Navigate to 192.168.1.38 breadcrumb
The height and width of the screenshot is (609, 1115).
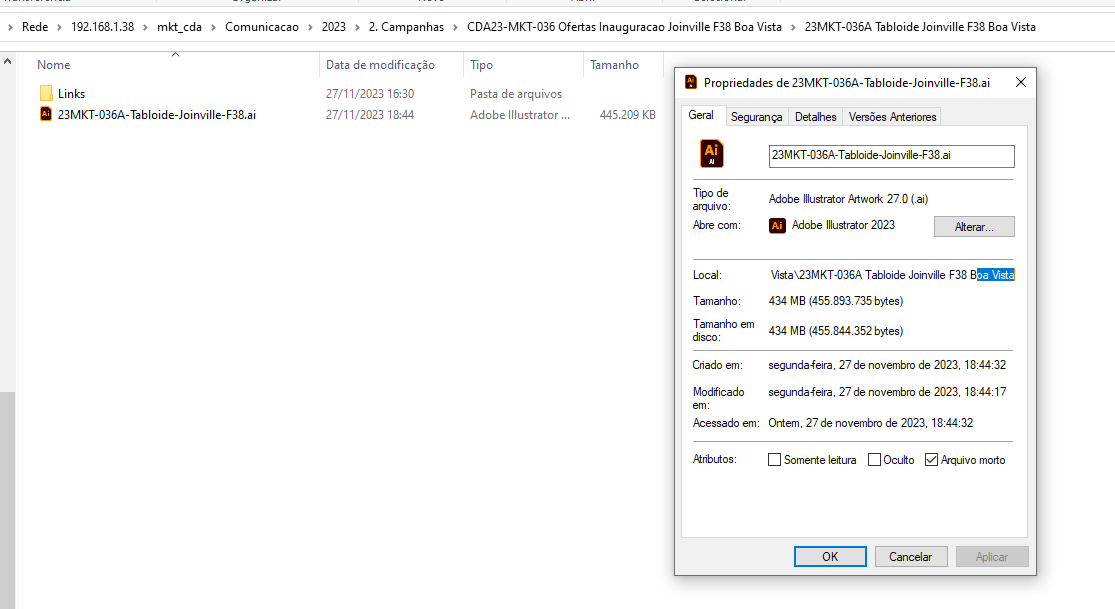[102, 27]
